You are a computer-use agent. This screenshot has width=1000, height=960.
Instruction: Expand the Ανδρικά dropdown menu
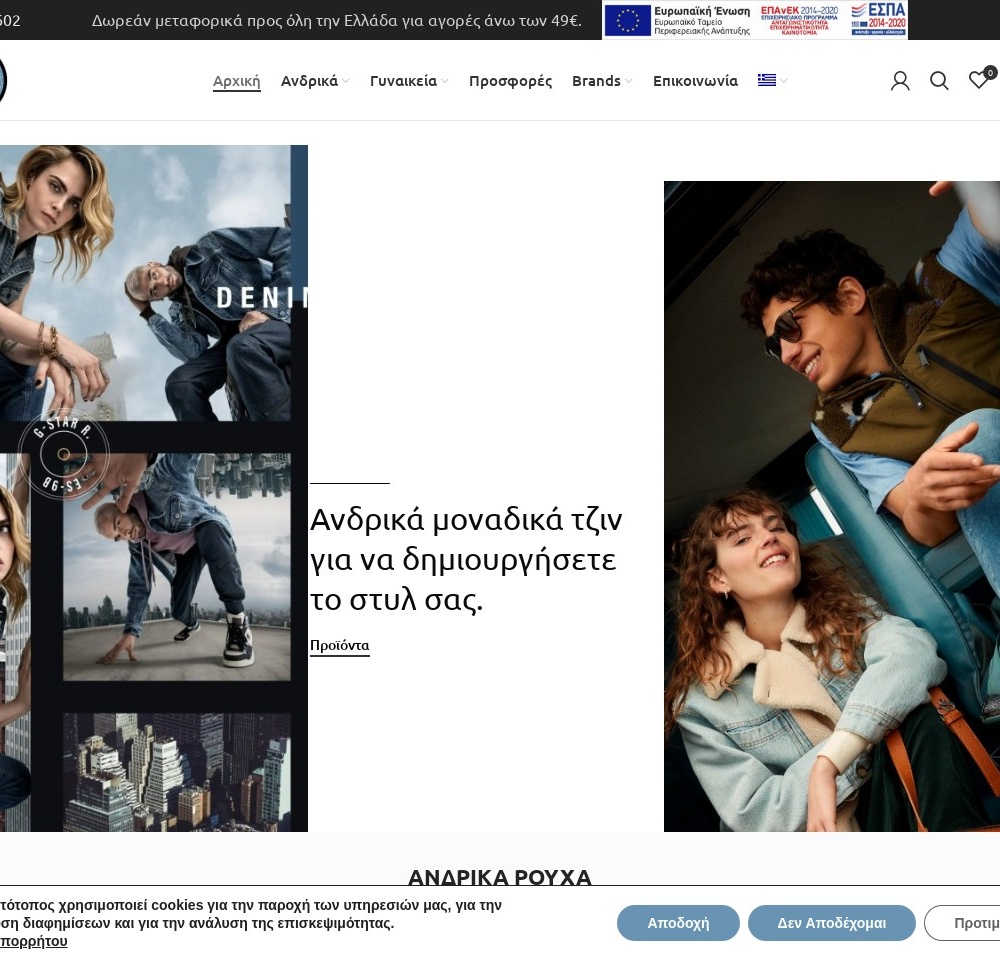pos(314,81)
